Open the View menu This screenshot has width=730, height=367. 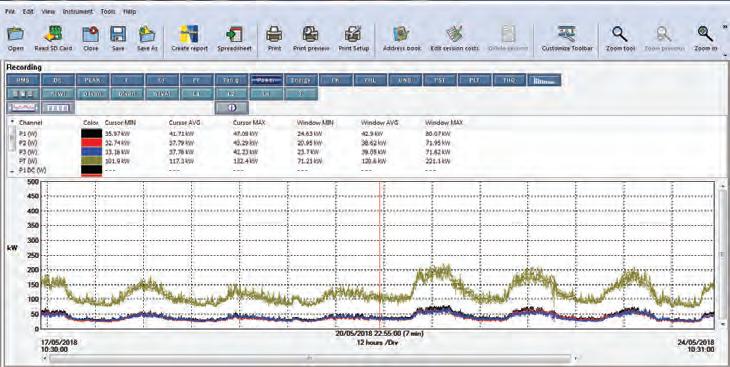point(48,11)
